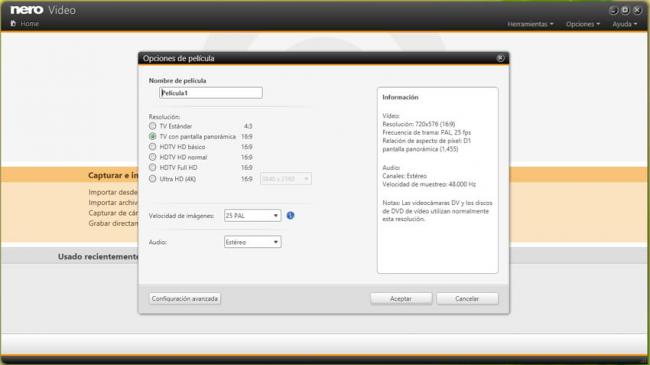Select Ultra HD (4K) resolution

coord(153,179)
